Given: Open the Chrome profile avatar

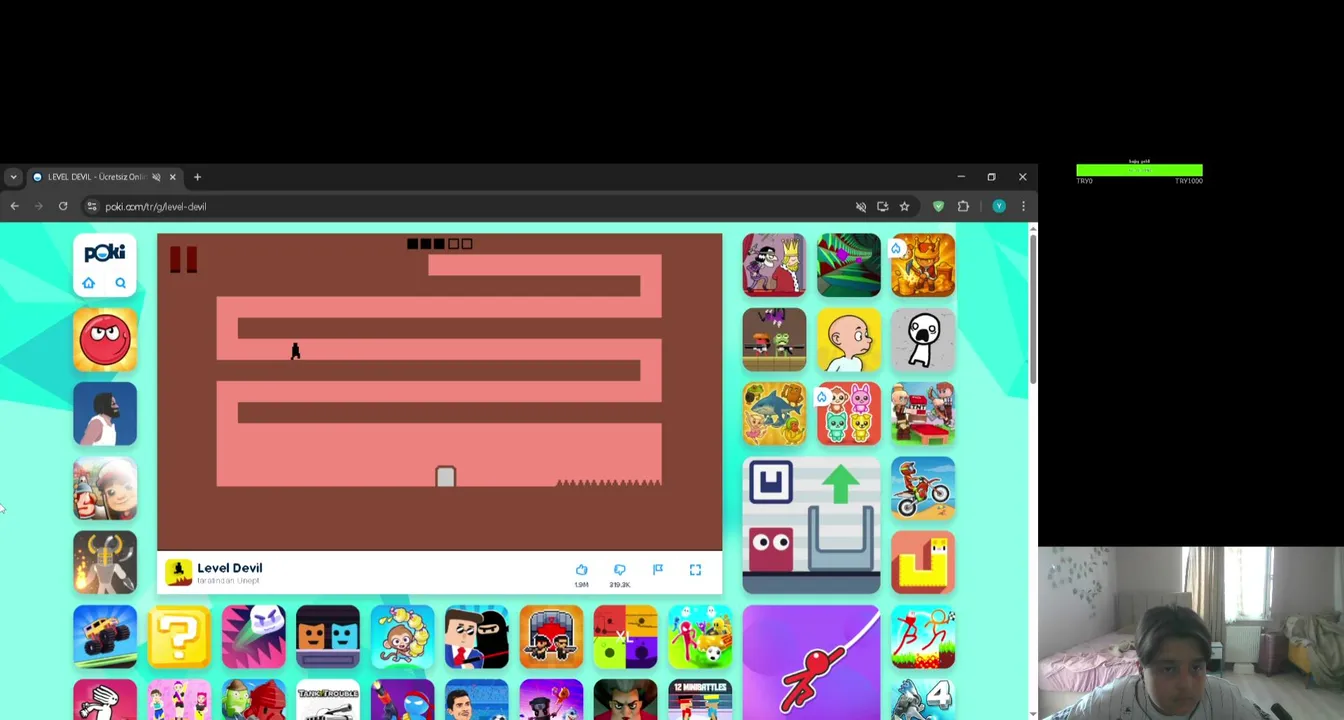Looking at the screenshot, I should pos(999,206).
